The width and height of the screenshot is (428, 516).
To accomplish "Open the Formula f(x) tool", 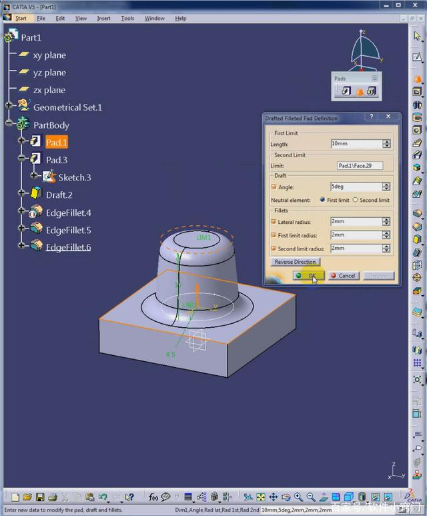I will (153, 497).
